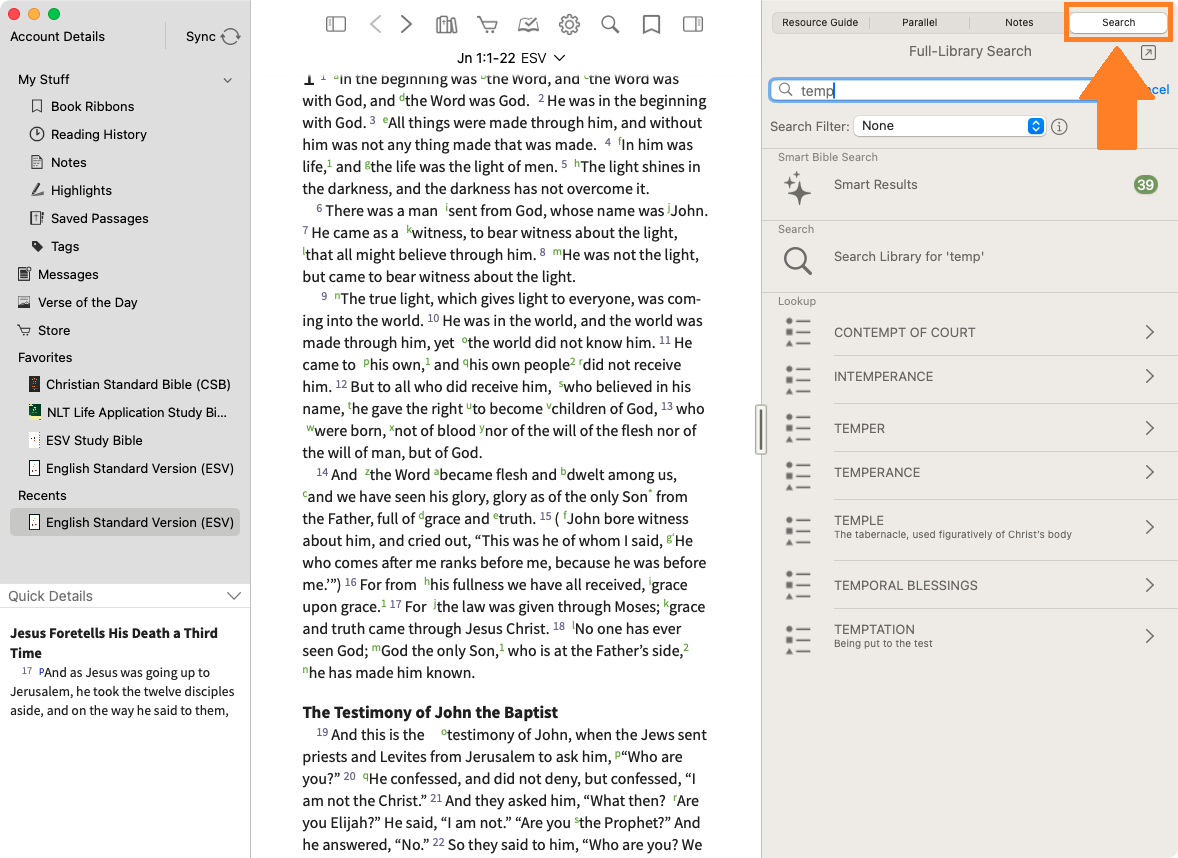Open the TEMPERANCE lookup entry
The height and width of the screenshot is (858, 1178).
pyautogui.click(x=970, y=473)
